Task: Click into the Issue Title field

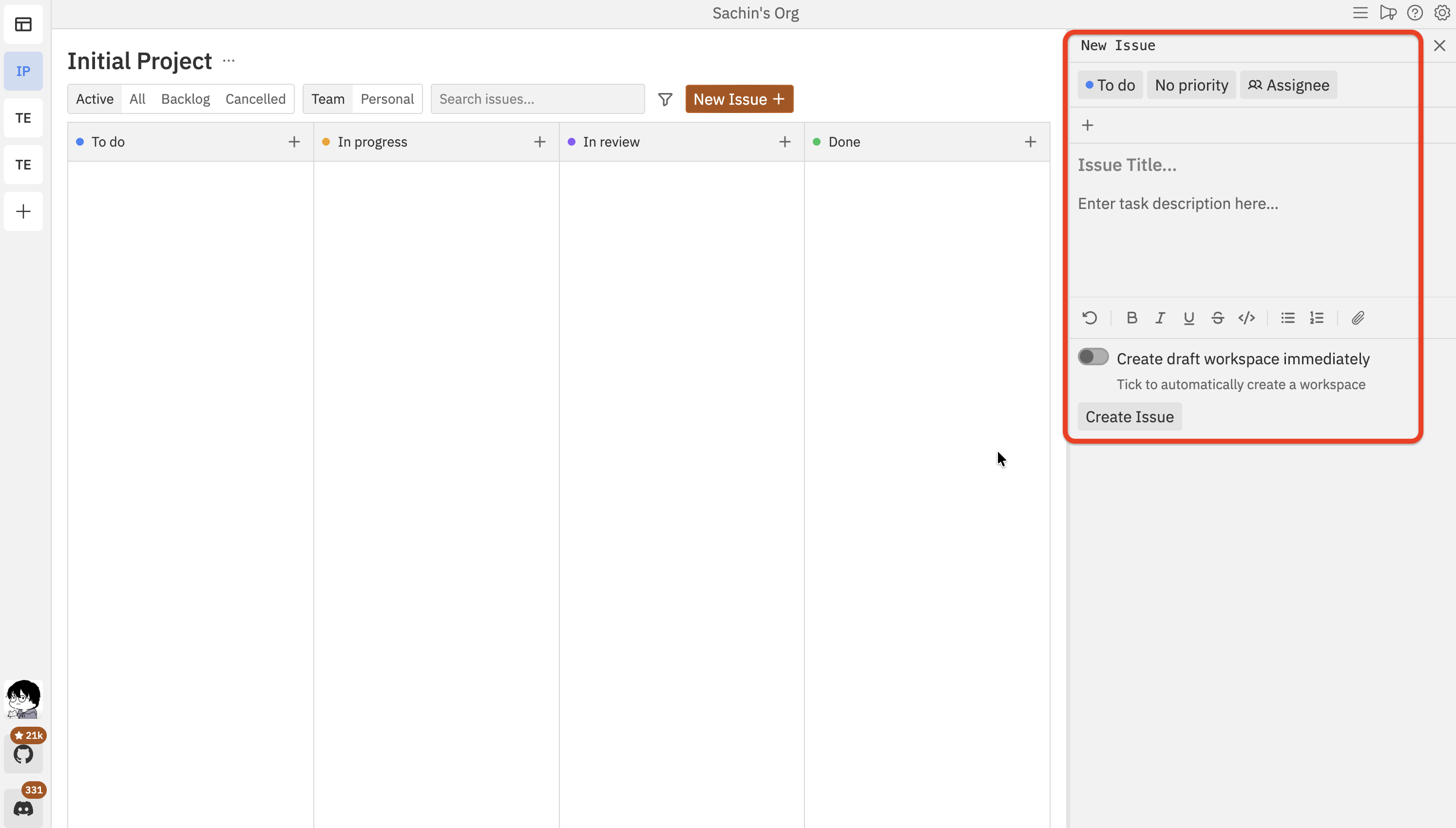Action: 1194,165
